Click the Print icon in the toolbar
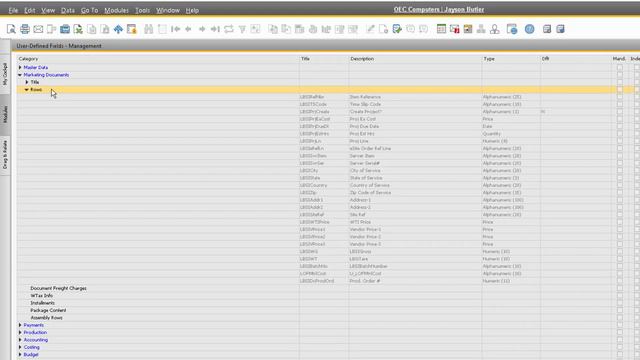 [25, 29]
